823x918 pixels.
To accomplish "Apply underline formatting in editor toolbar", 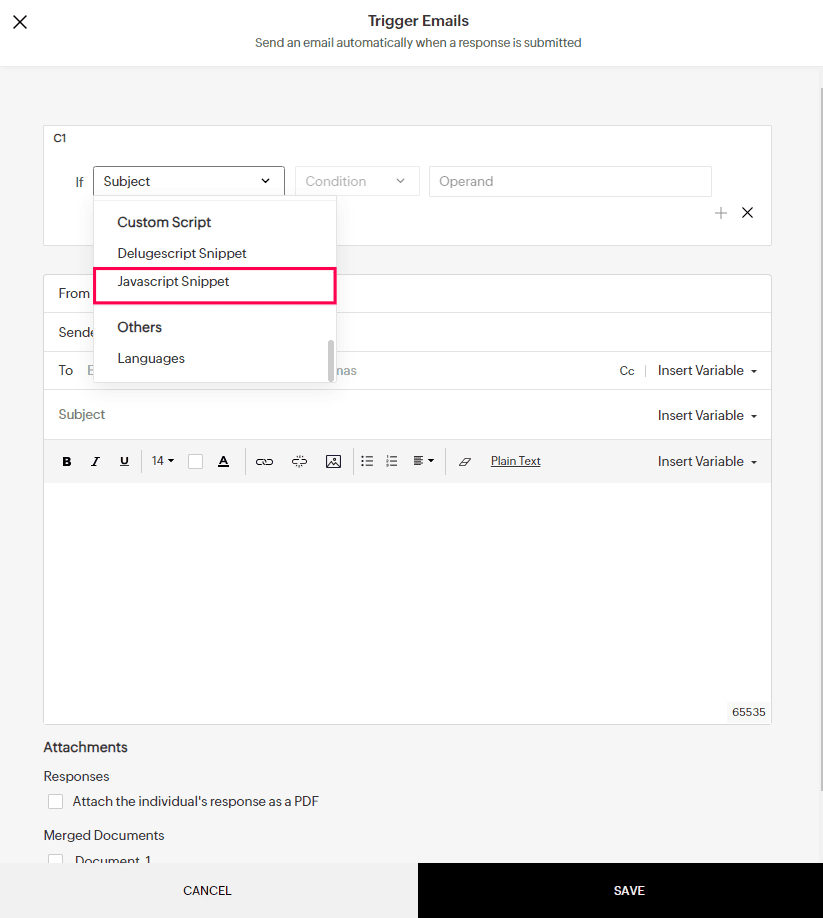I will 124,461.
